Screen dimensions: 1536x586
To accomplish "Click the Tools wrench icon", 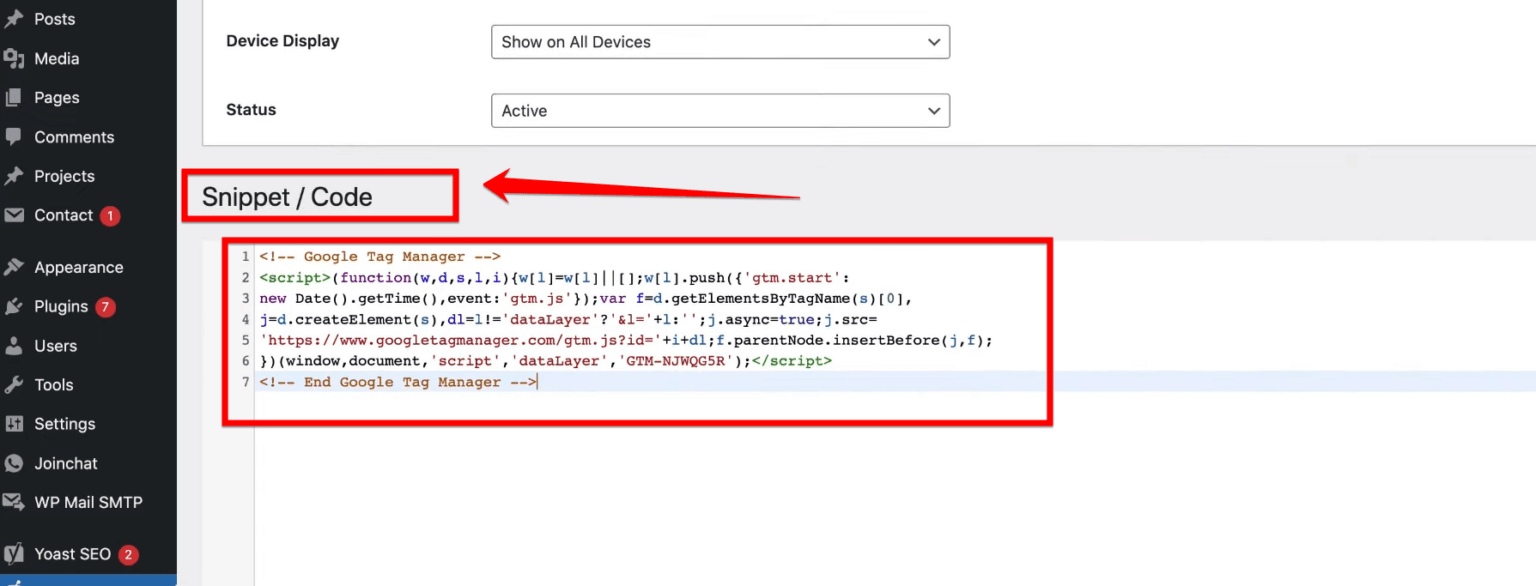I will 15,384.
